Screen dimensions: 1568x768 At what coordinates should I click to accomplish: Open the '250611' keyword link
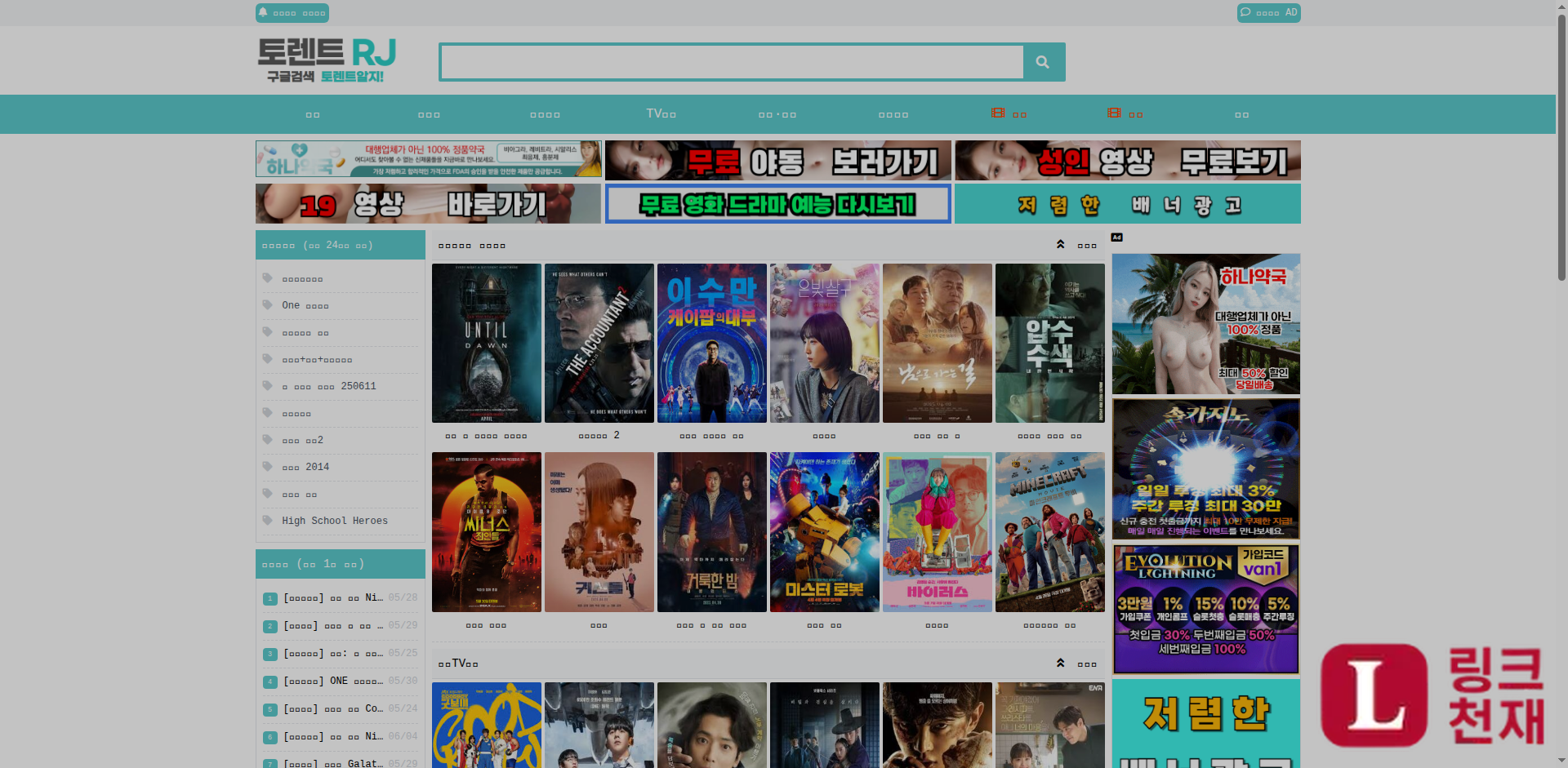click(329, 386)
